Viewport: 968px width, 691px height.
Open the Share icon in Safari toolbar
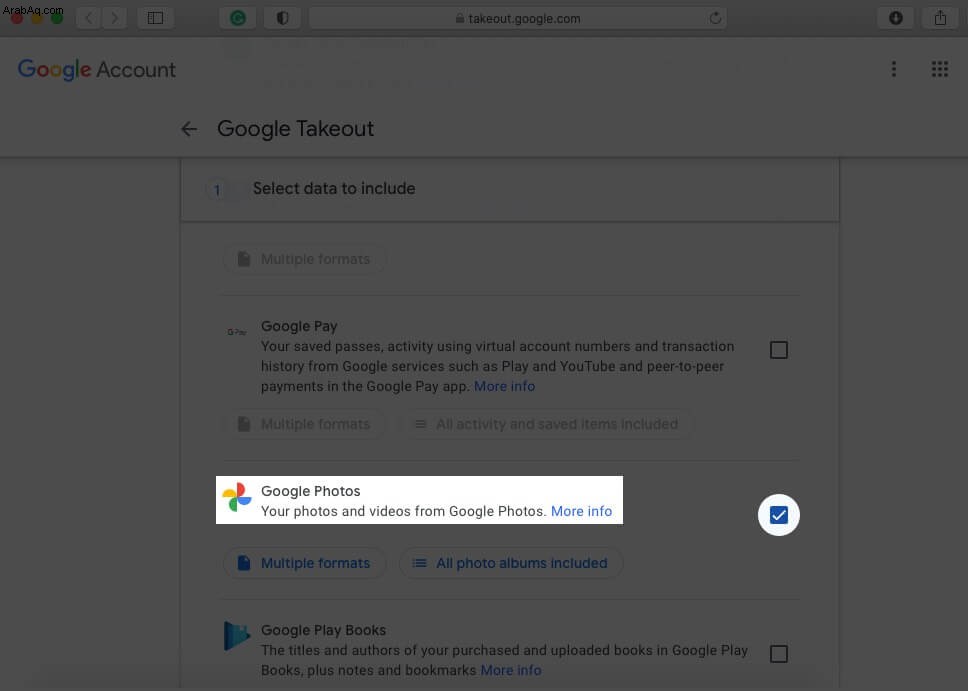940,18
